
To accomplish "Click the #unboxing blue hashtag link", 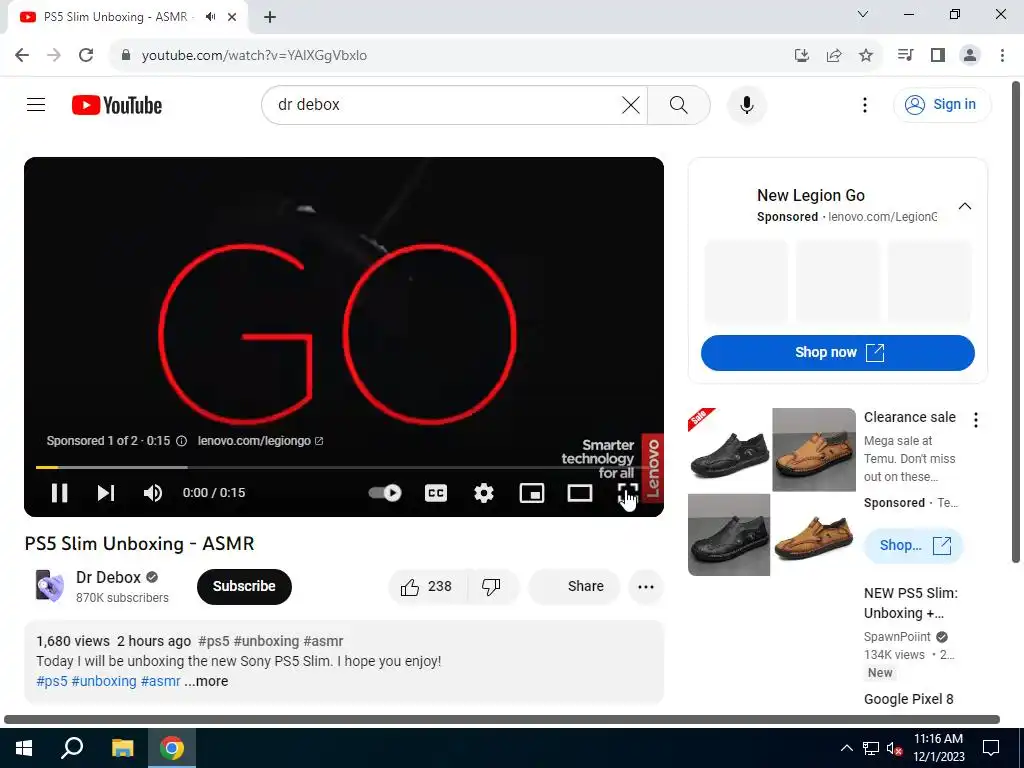I will (104, 681).
